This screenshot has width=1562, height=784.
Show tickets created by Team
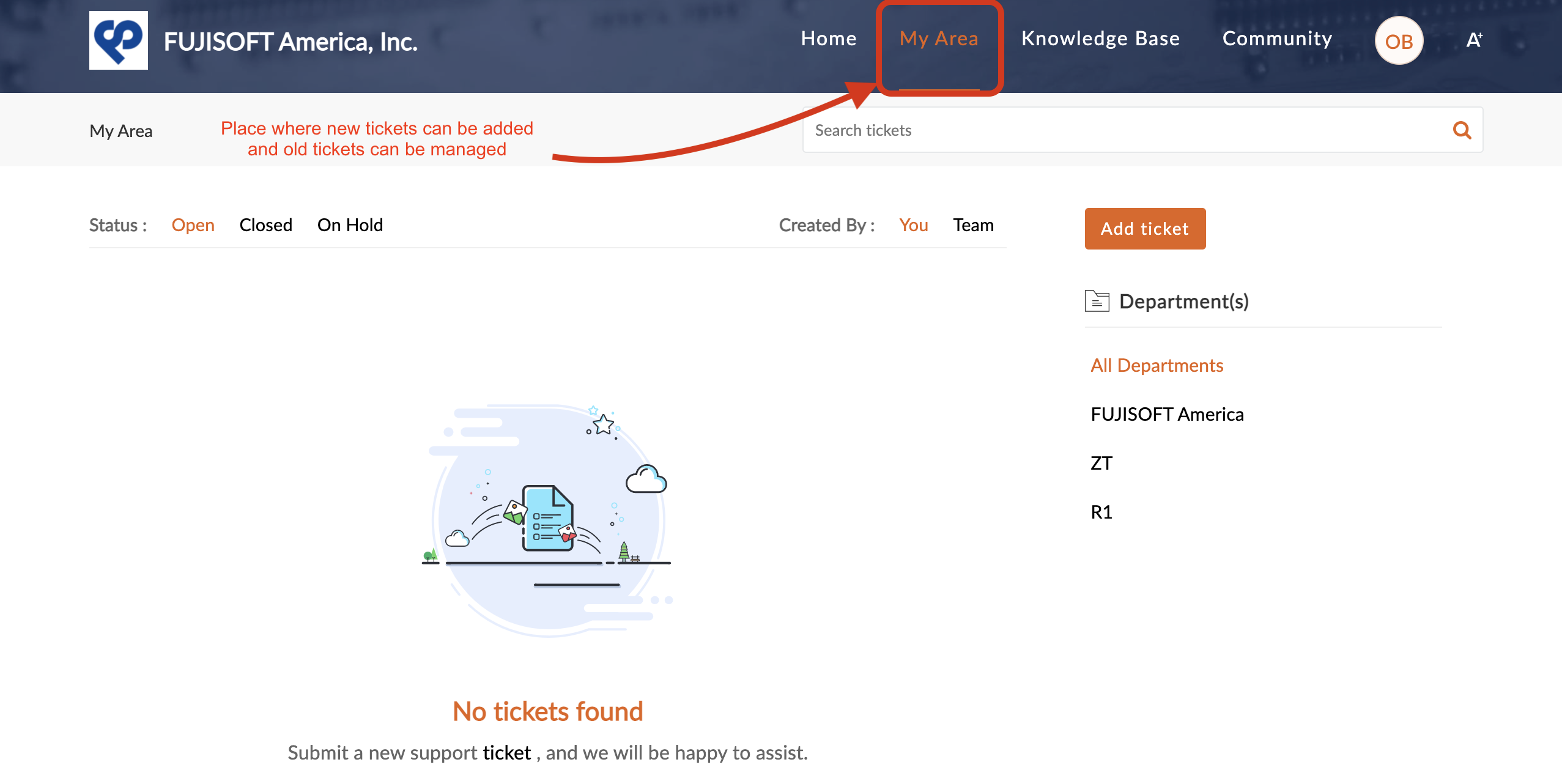tap(972, 225)
